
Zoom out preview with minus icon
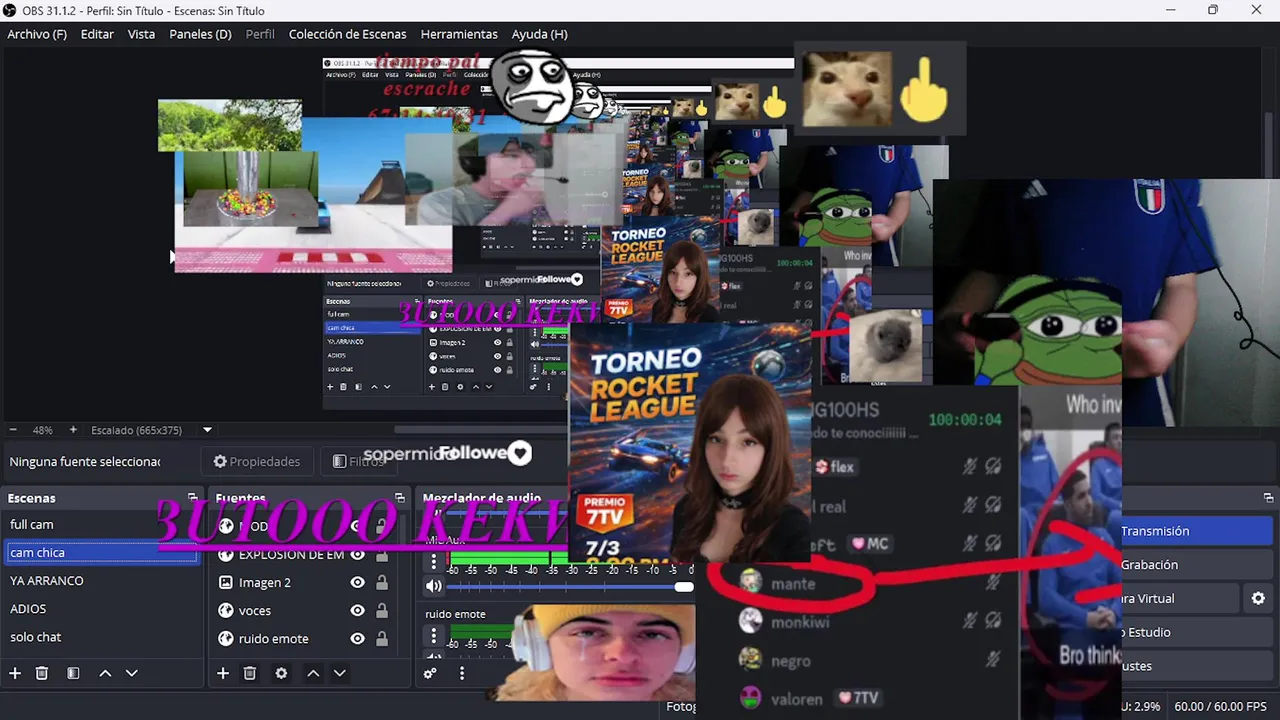tap(12, 430)
